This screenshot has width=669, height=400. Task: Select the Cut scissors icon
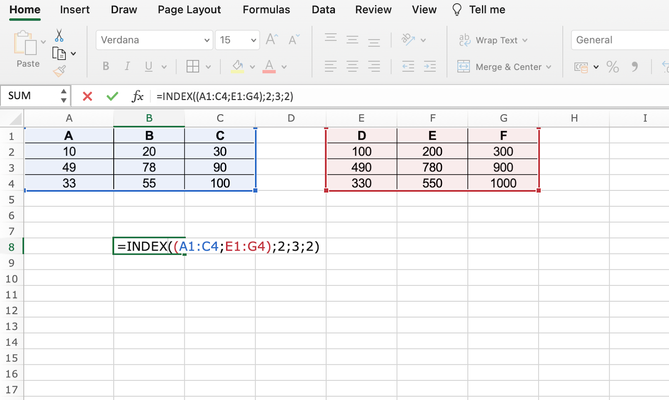coord(59,35)
